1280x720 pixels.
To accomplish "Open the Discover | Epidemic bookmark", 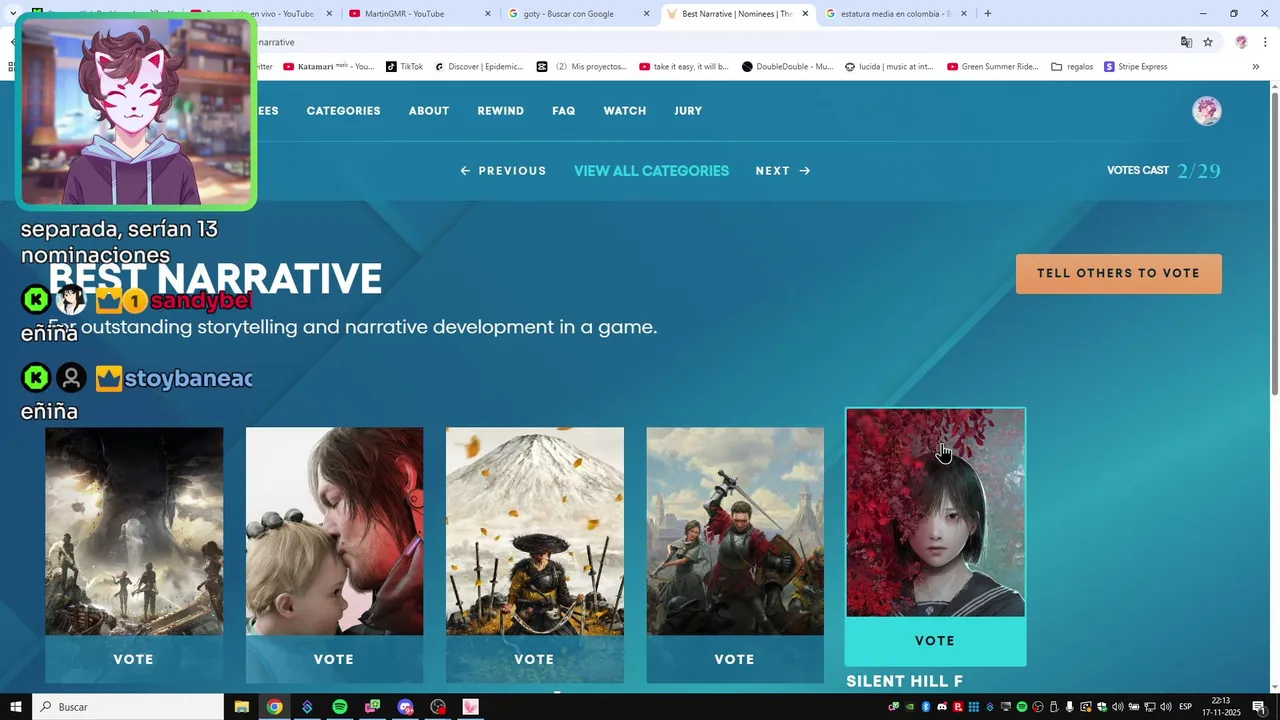I will pos(479,67).
